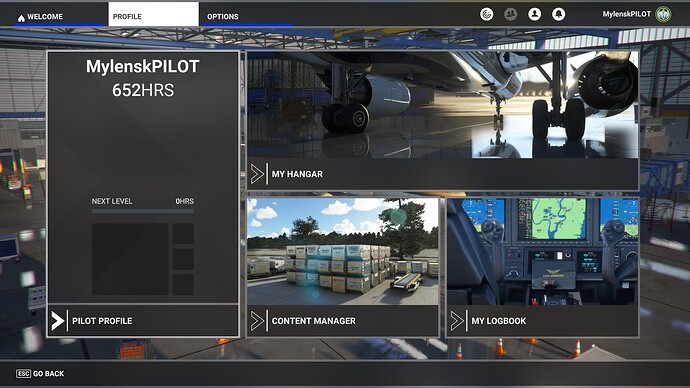
Task: Click the Content Manager cargo crates image
Action: [x=343, y=252]
